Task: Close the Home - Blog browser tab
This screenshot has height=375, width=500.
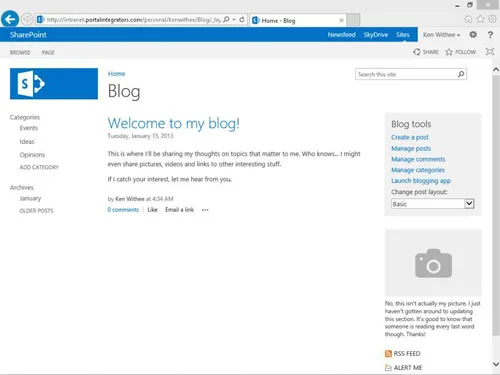Action: pos(341,20)
